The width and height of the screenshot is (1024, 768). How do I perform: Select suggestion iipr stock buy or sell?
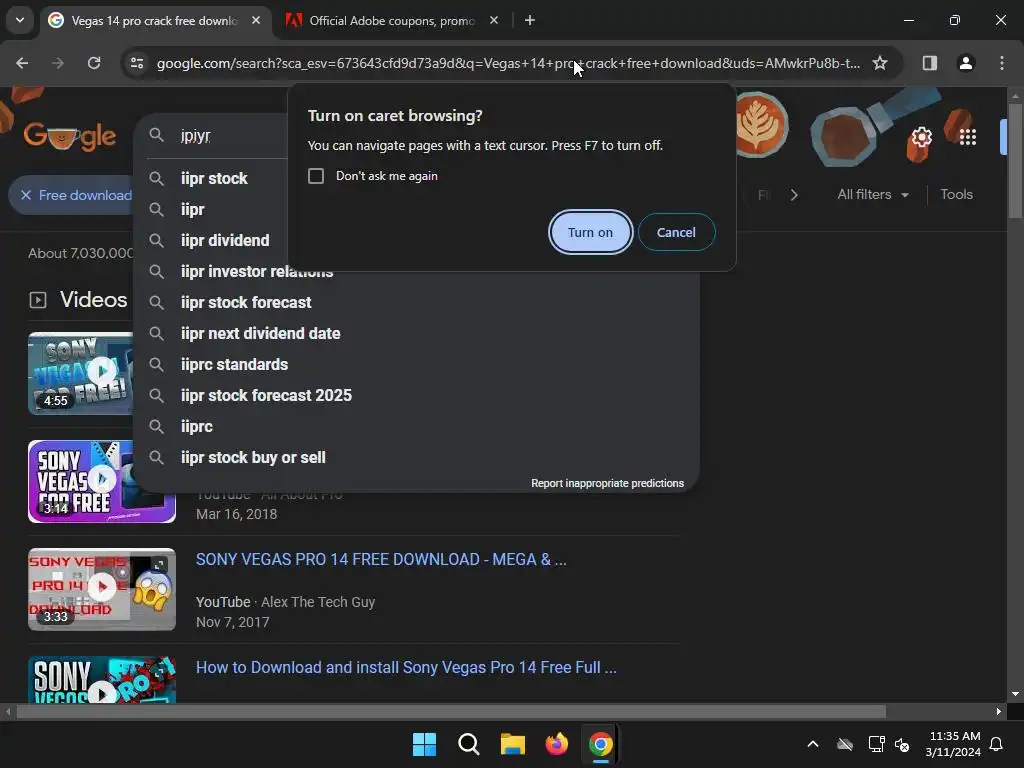[253, 457]
